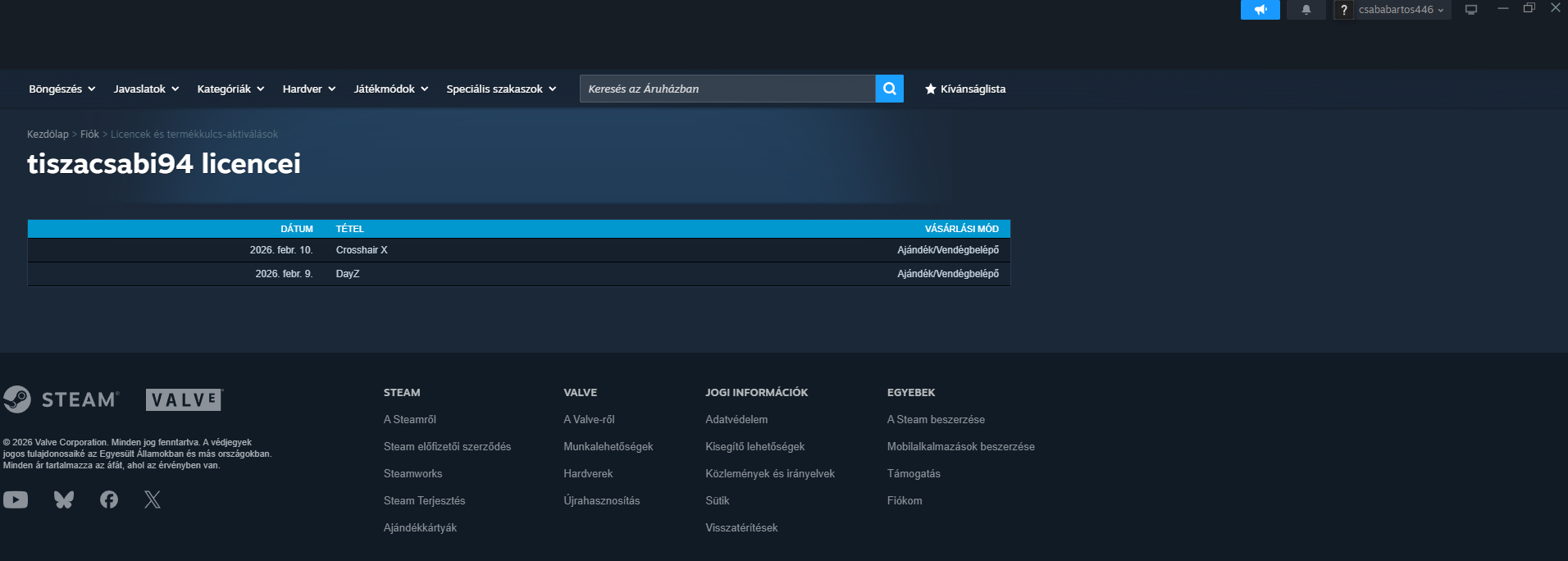1568x561 pixels.
Task: Open Munkalehetőségek link
Action: [609, 446]
